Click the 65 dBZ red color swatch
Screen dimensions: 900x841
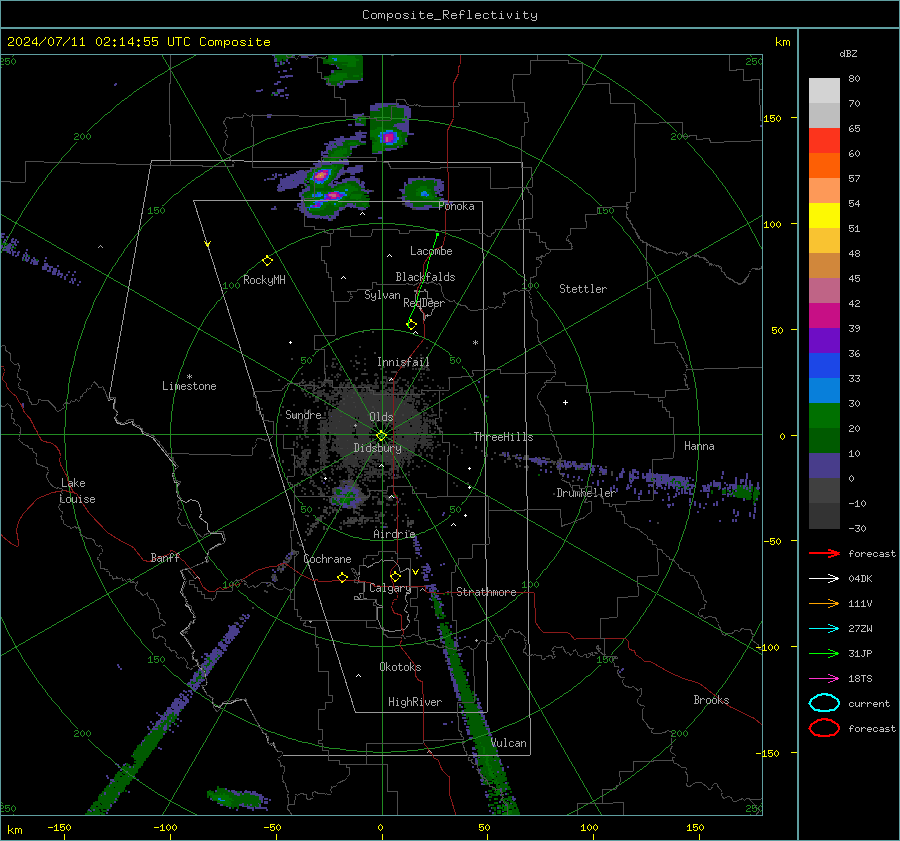tap(824, 140)
